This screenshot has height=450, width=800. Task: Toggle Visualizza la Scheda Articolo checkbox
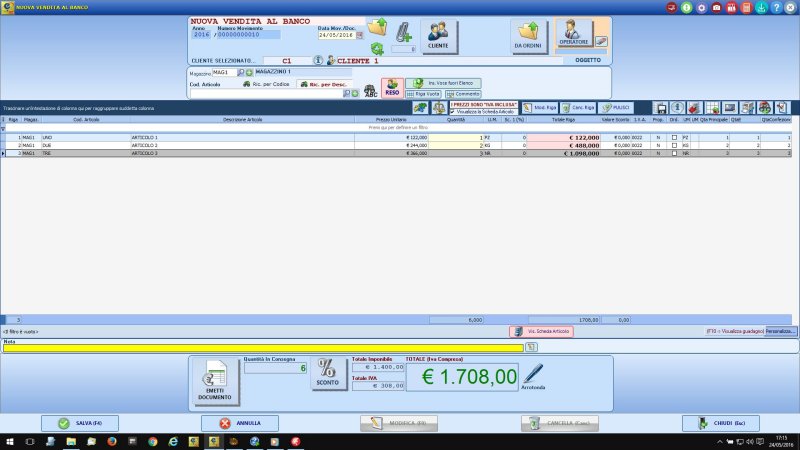click(x=453, y=111)
